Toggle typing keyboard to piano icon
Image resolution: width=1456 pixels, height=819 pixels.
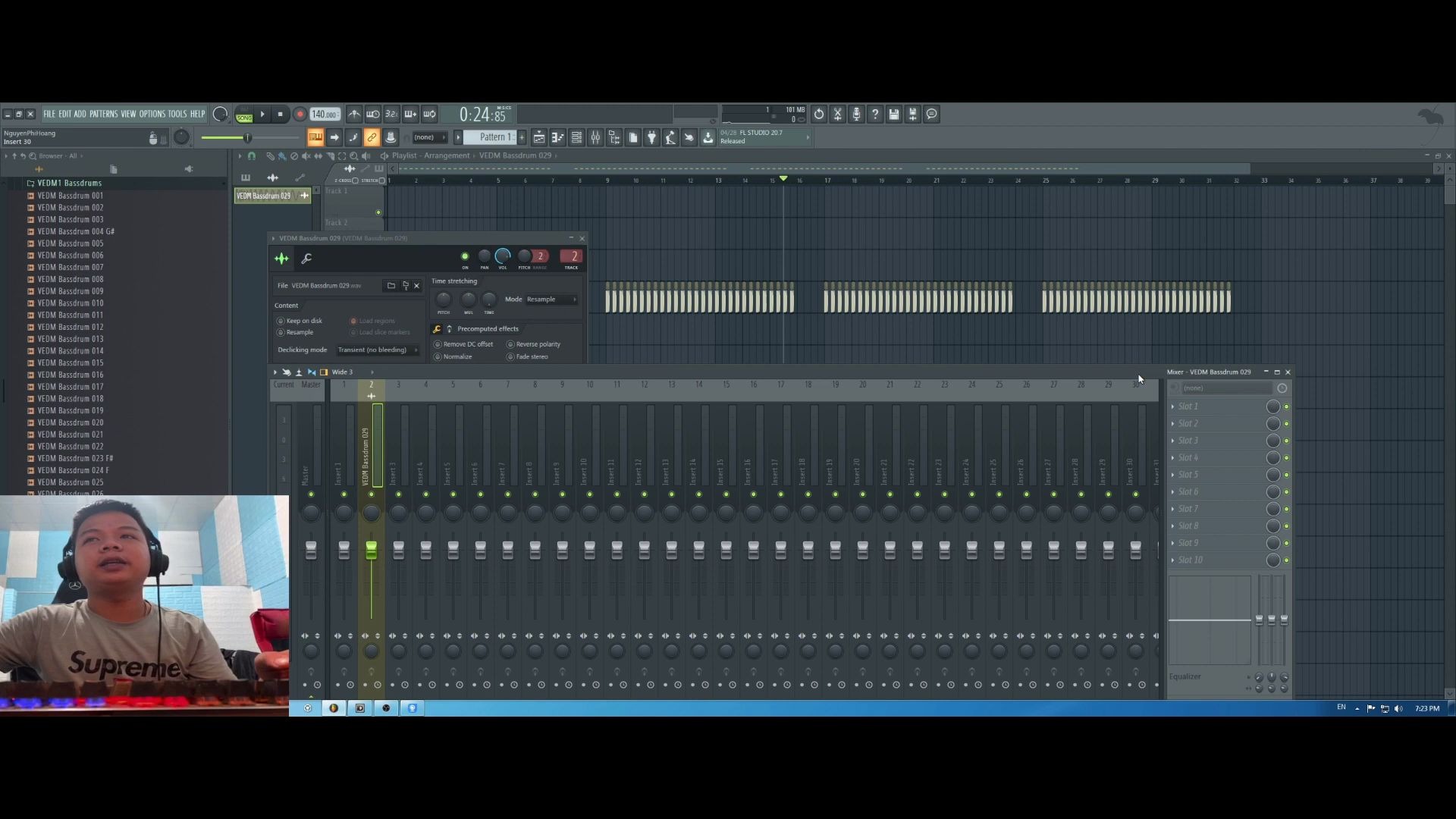click(315, 137)
